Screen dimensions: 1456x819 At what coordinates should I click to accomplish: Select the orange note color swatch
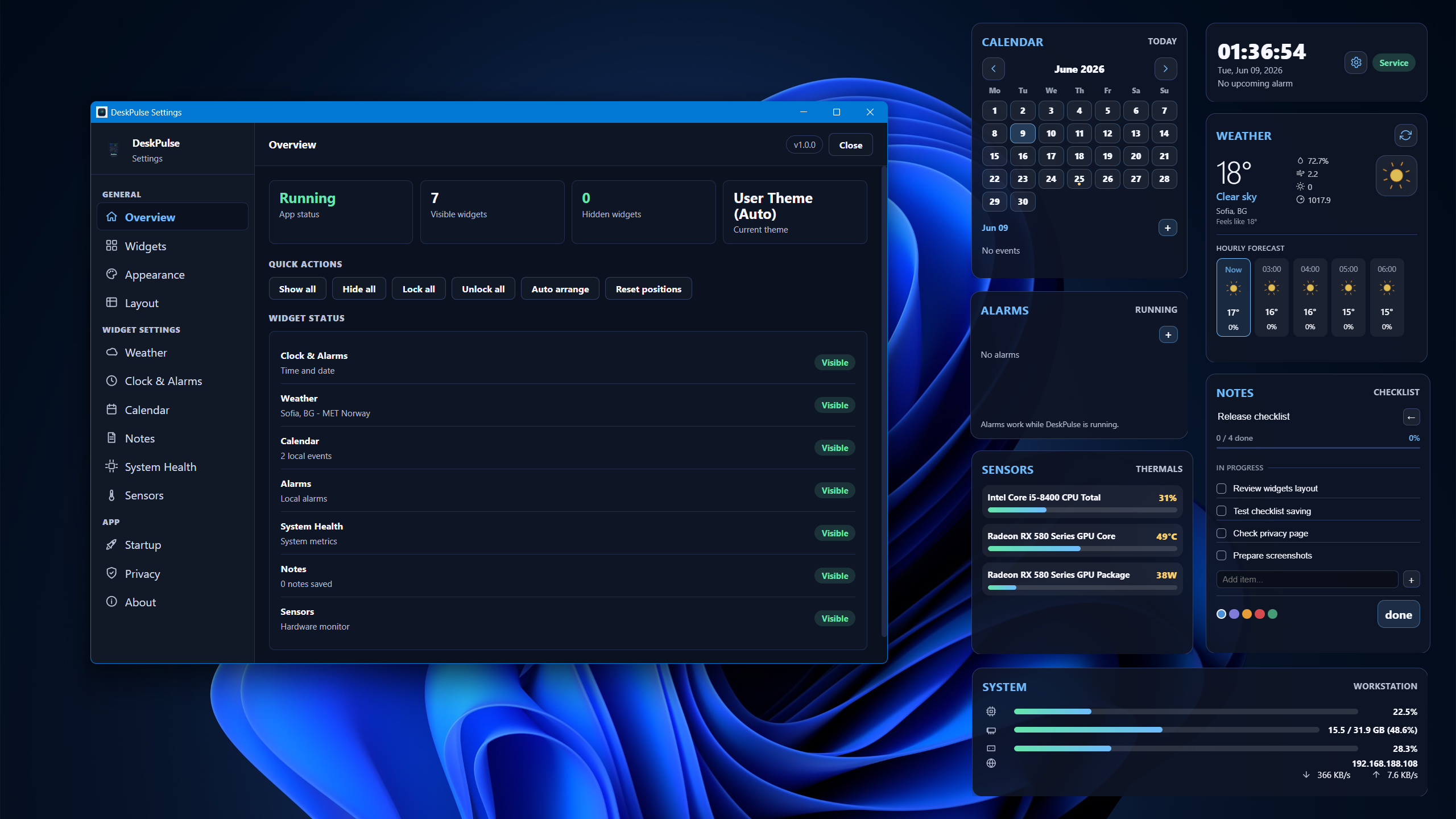[x=1247, y=614]
